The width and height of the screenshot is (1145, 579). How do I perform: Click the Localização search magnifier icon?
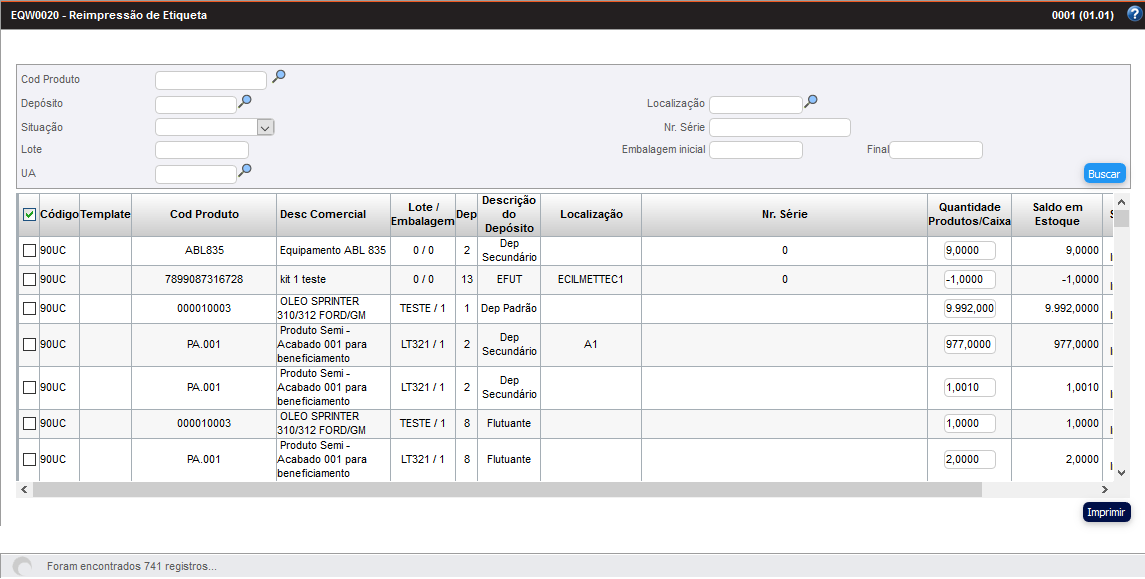[x=811, y=101]
